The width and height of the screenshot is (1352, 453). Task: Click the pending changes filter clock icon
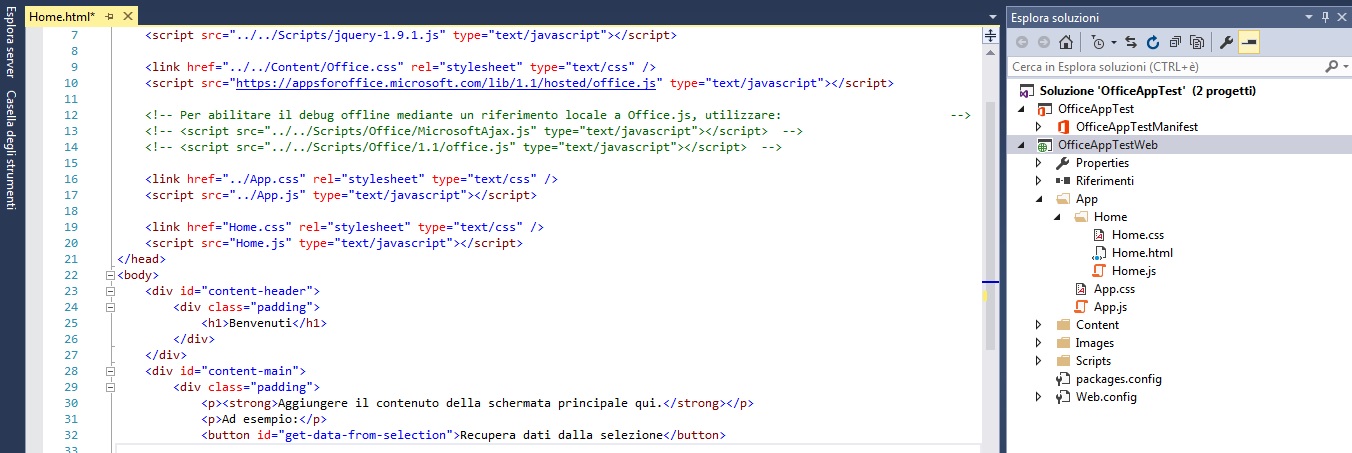click(x=1098, y=42)
